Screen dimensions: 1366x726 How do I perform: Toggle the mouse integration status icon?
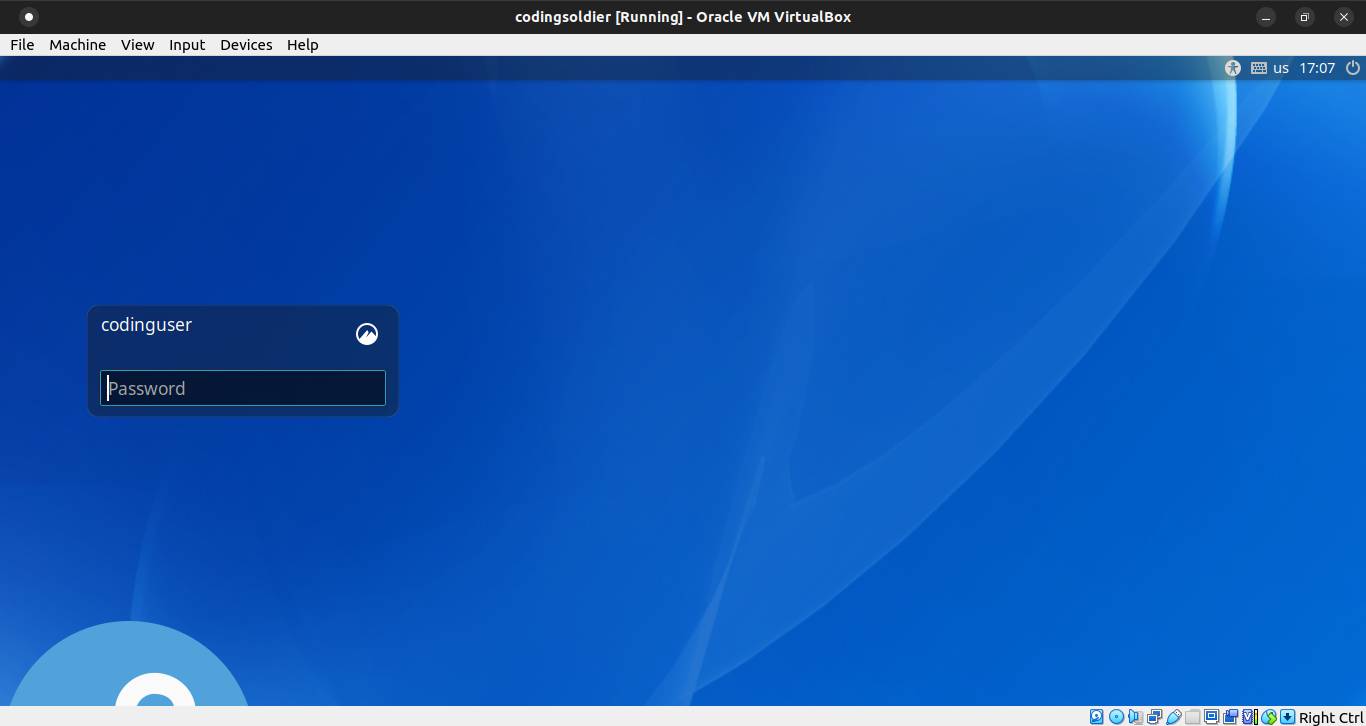coord(1269,716)
